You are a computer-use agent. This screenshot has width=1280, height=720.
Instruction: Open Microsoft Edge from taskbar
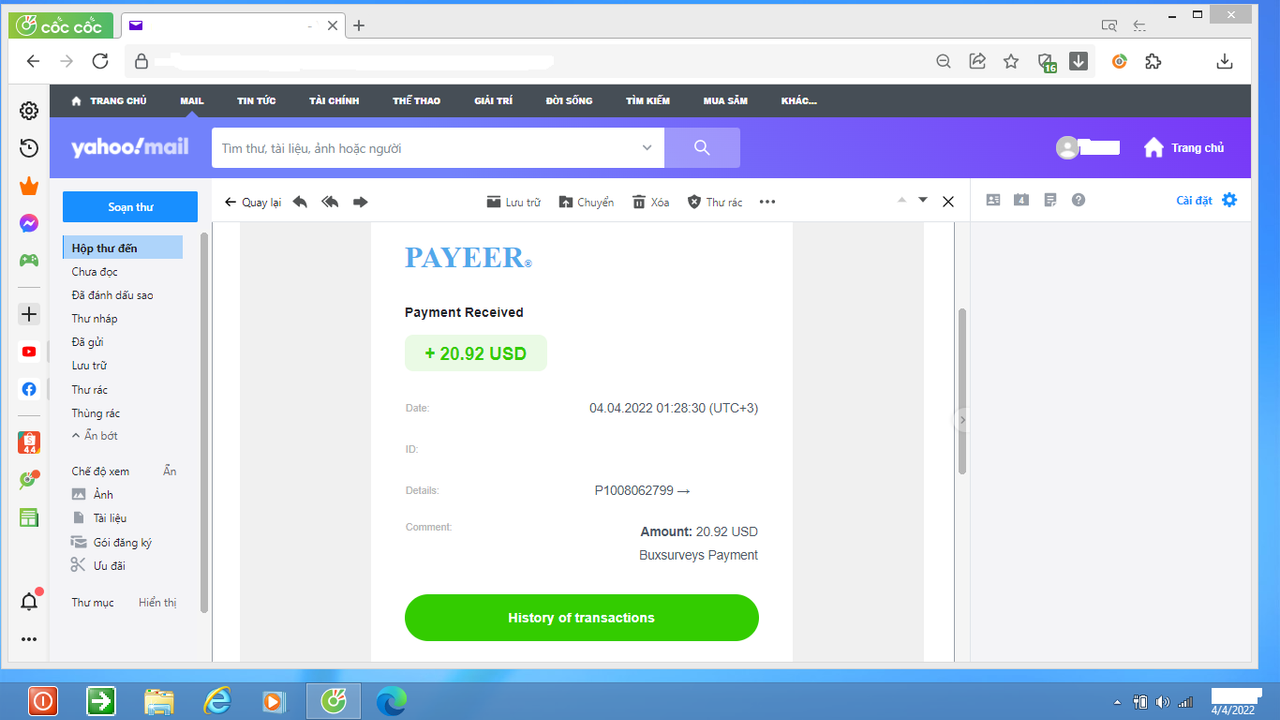tap(391, 702)
